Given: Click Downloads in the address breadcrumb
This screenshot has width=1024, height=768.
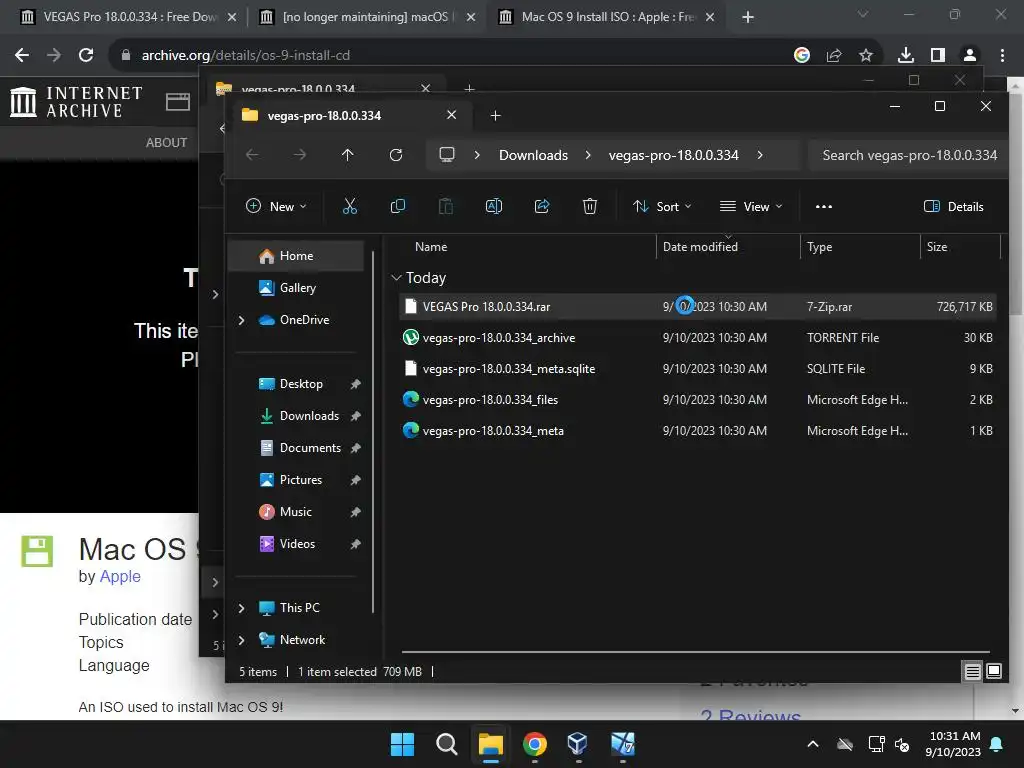Looking at the screenshot, I should pos(534,155).
